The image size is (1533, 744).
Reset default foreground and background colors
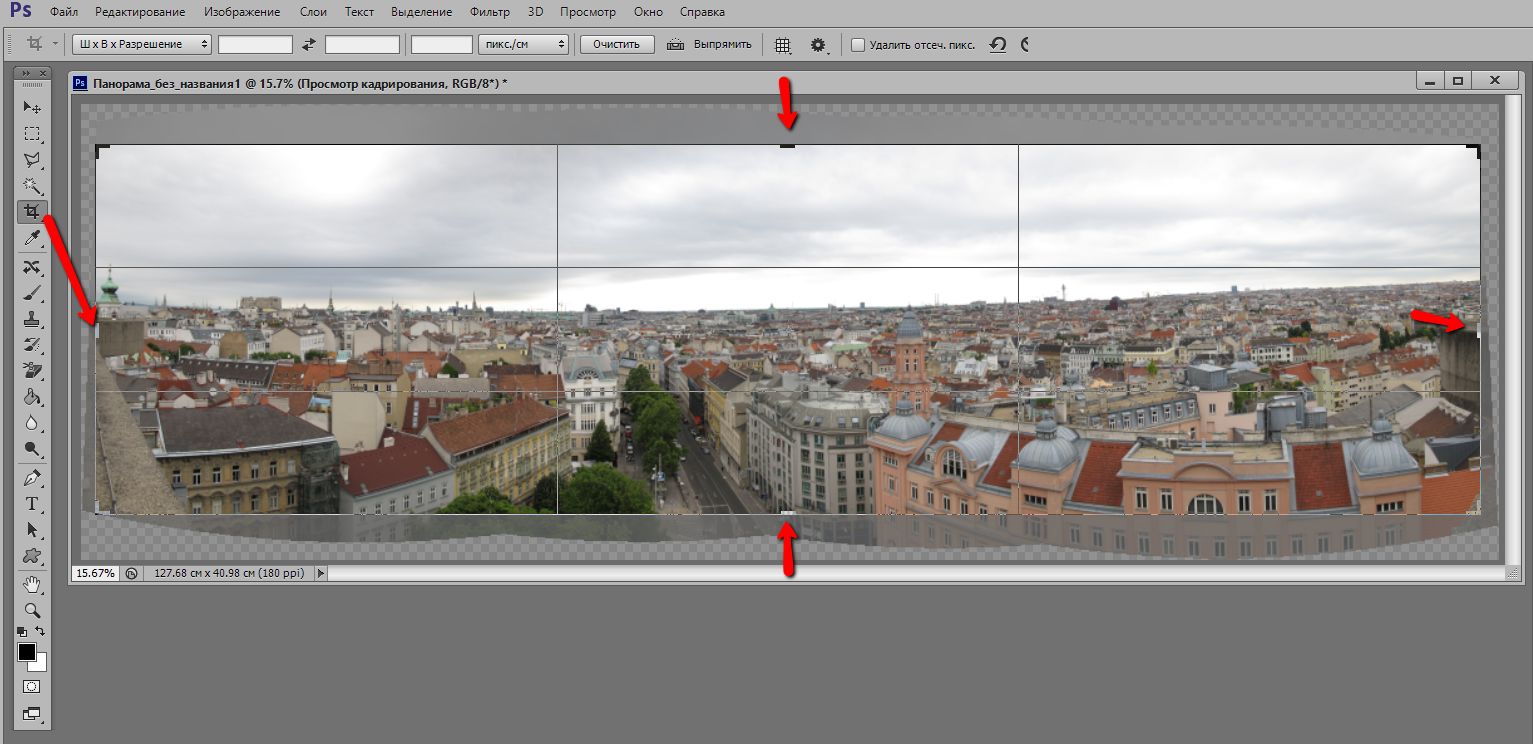point(23,632)
